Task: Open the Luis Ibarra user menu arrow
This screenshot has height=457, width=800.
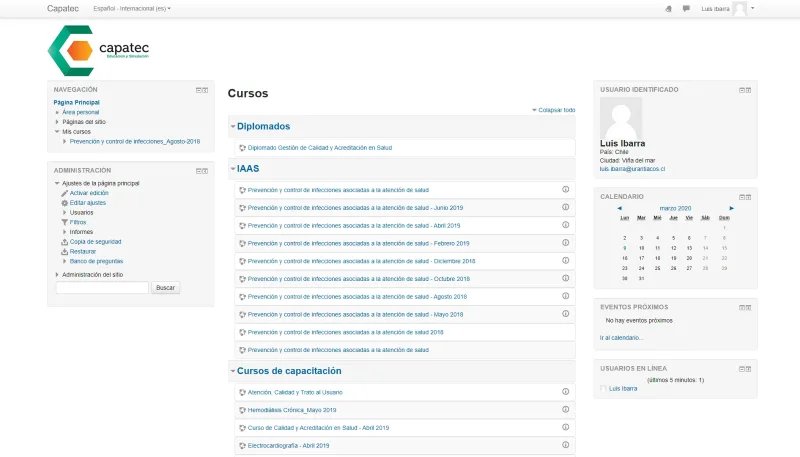Action: pyautogui.click(x=753, y=8)
